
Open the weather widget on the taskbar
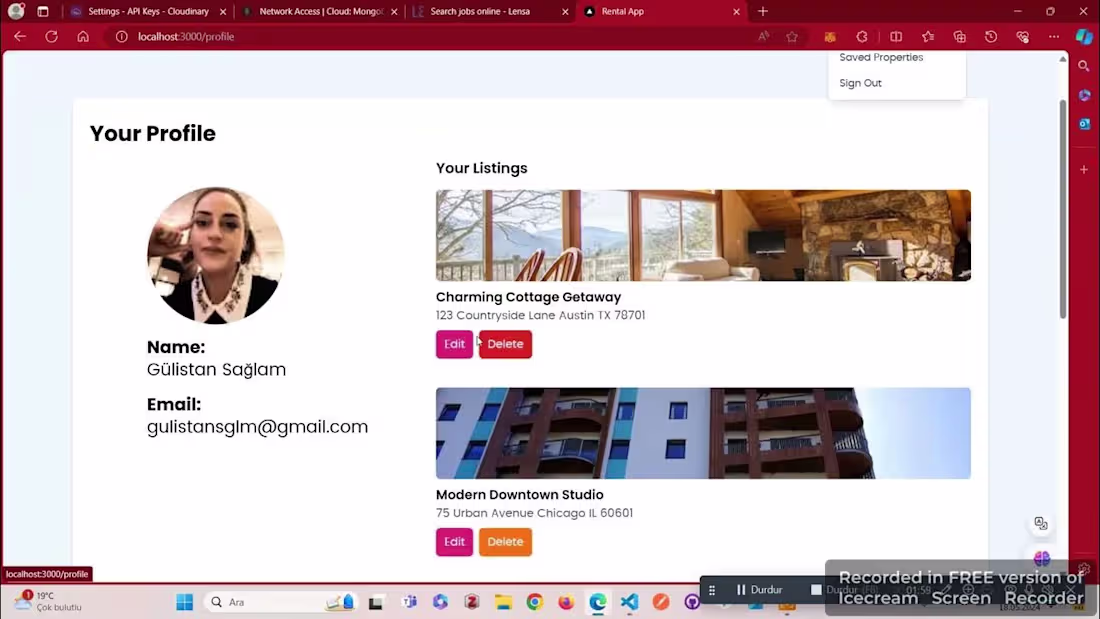coord(48,601)
